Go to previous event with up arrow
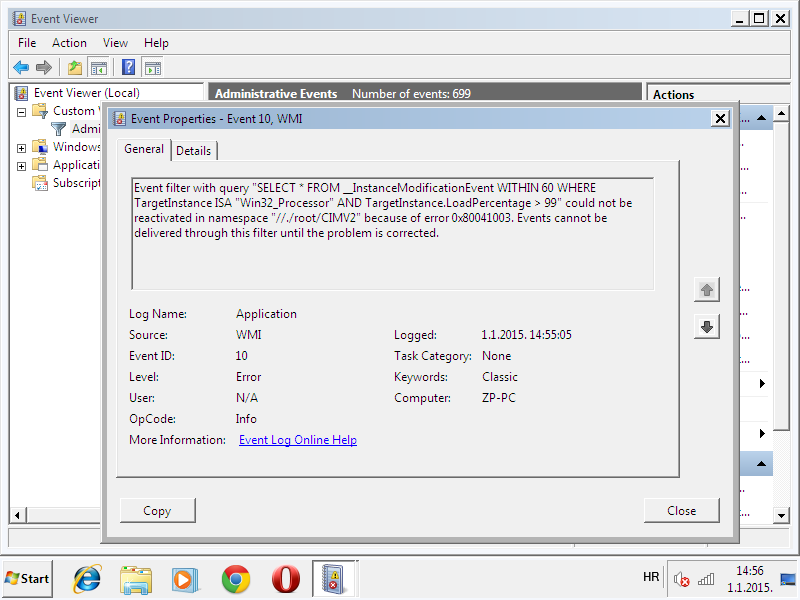The image size is (800, 600). [x=707, y=290]
